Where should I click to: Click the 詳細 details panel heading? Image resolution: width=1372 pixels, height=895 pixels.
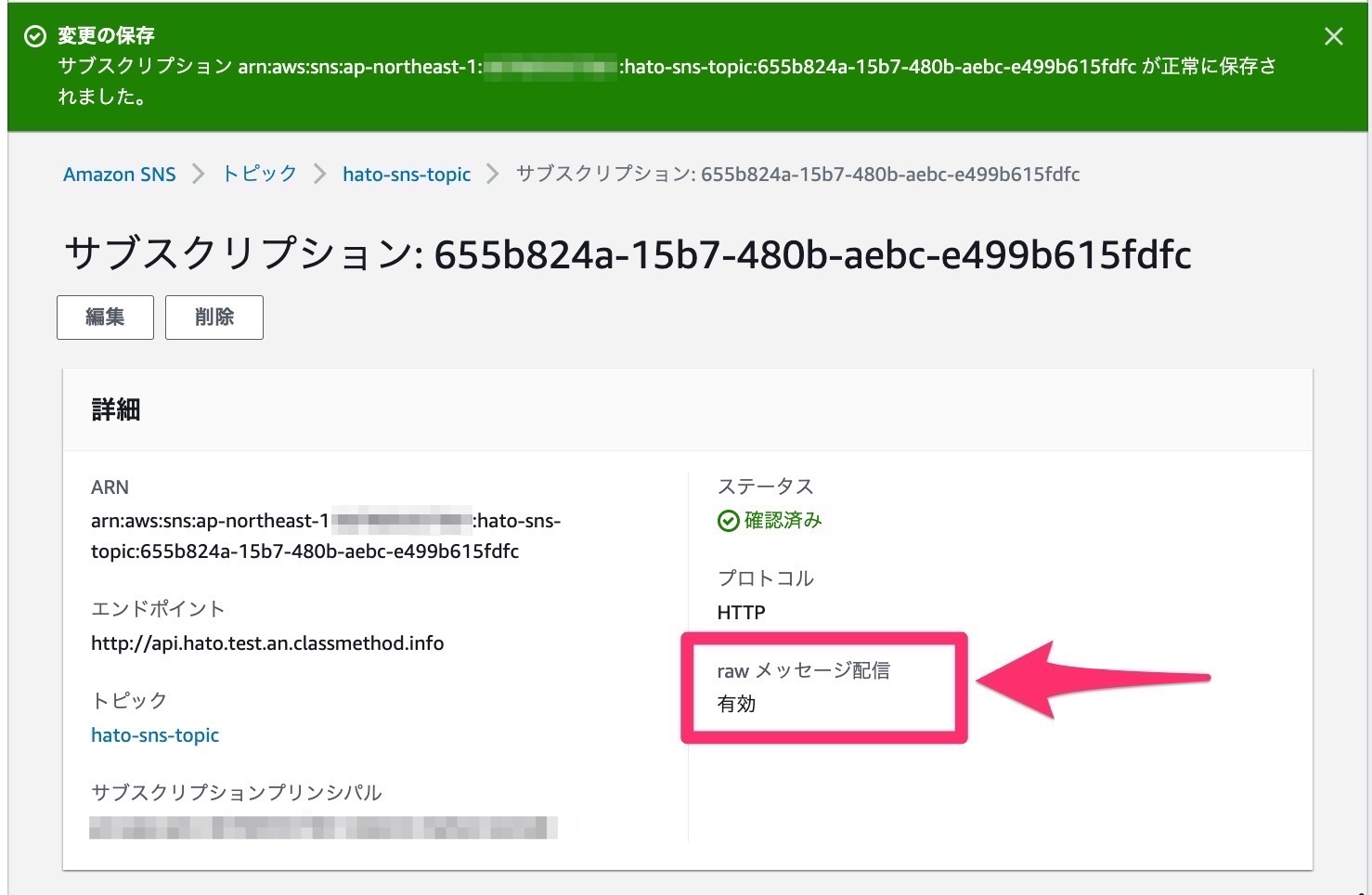click(115, 409)
